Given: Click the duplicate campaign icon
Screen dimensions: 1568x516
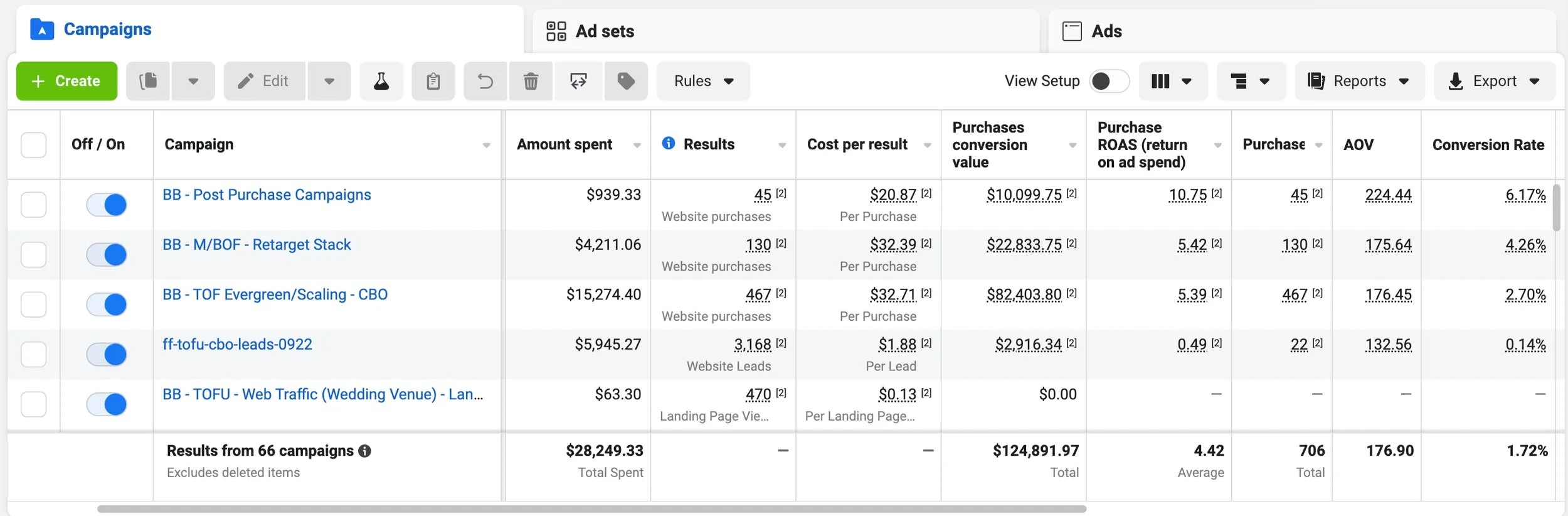Looking at the screenshot, I should pos(148,81).
